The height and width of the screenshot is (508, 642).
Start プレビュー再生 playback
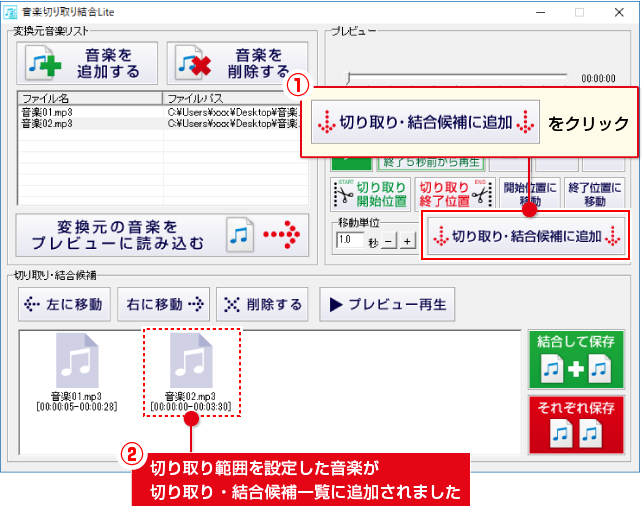pos(387,305)
